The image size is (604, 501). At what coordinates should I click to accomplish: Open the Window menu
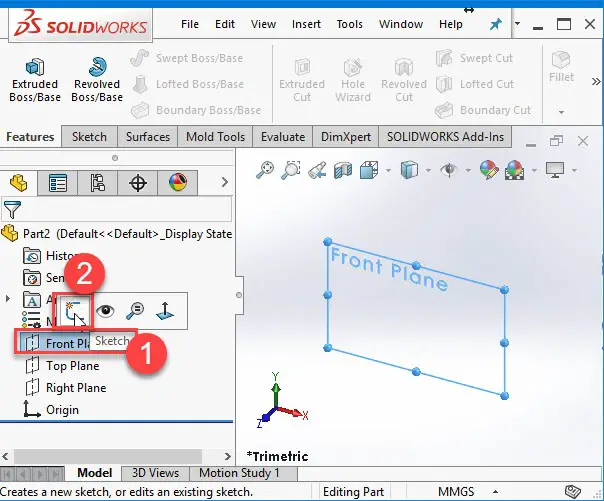[401, 24]
